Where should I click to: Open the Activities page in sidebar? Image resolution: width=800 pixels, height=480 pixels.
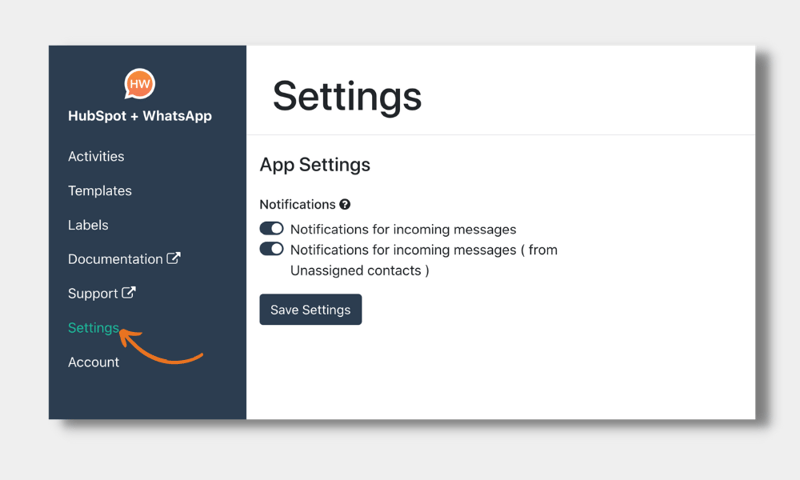pos(96,156)
